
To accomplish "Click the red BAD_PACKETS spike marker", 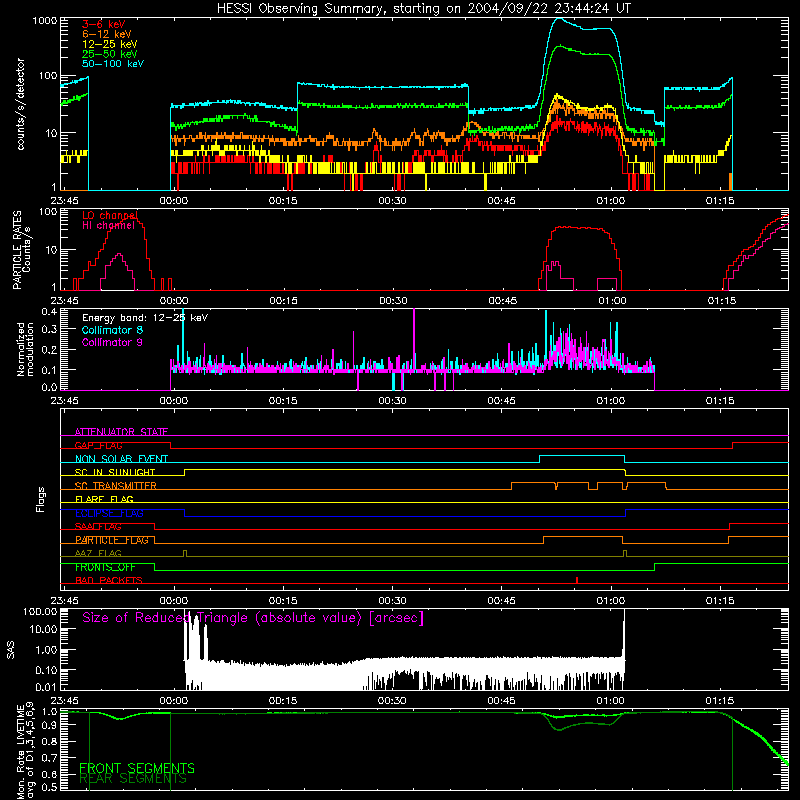I will [x=577, y=580].
